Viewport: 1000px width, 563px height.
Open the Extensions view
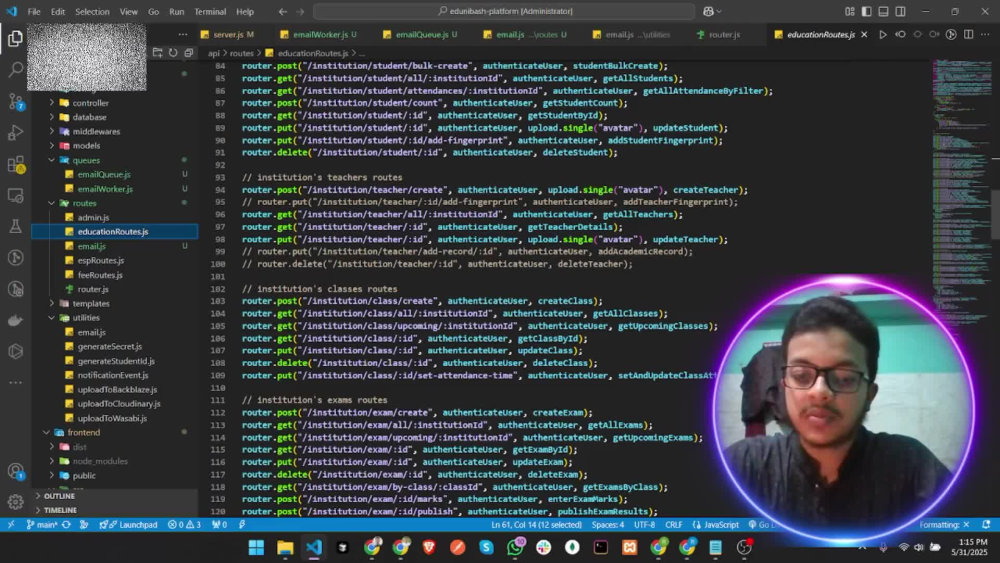(15, 164)
